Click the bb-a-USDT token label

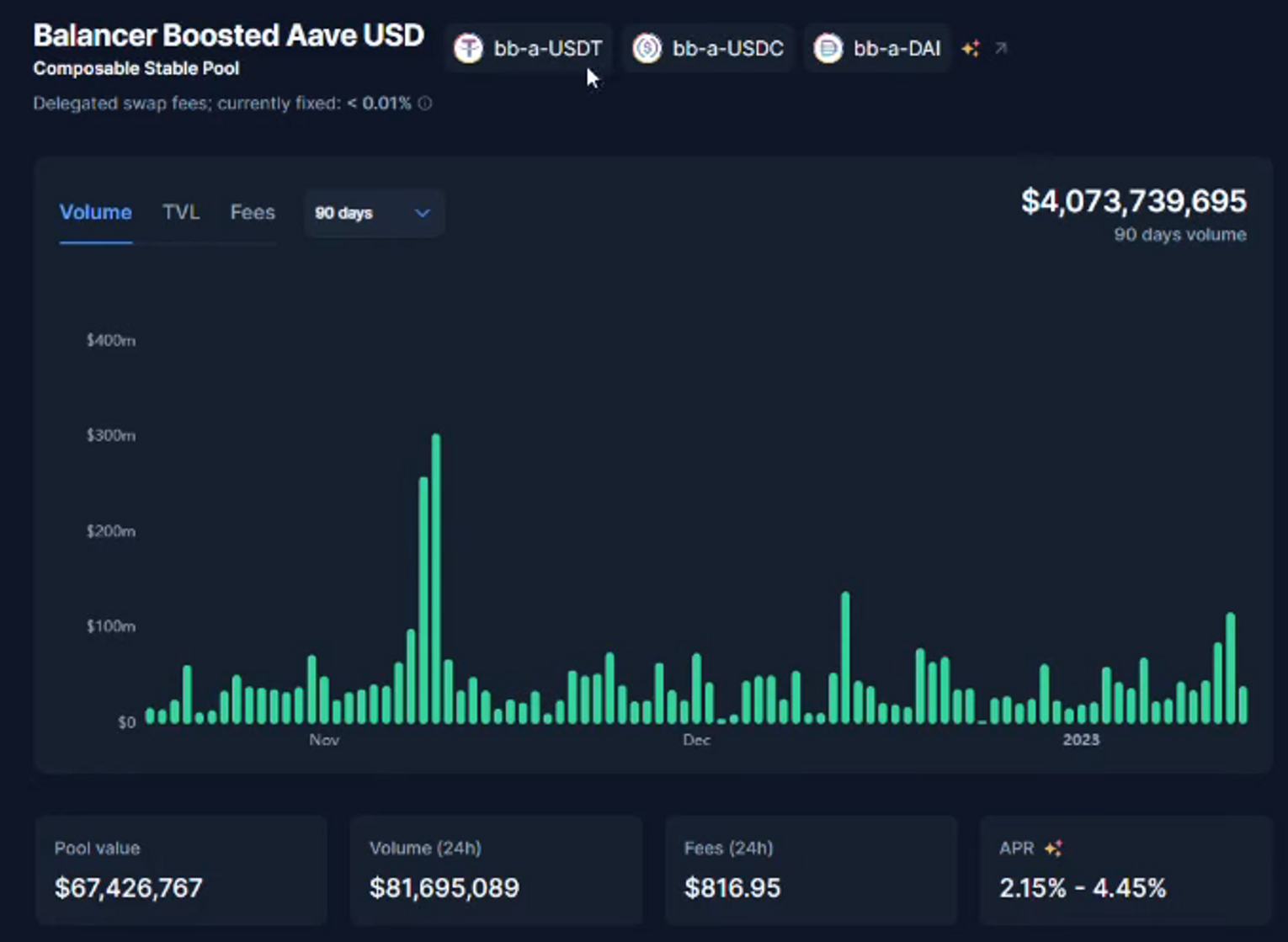pyautogui.click(x=547, y=49)
